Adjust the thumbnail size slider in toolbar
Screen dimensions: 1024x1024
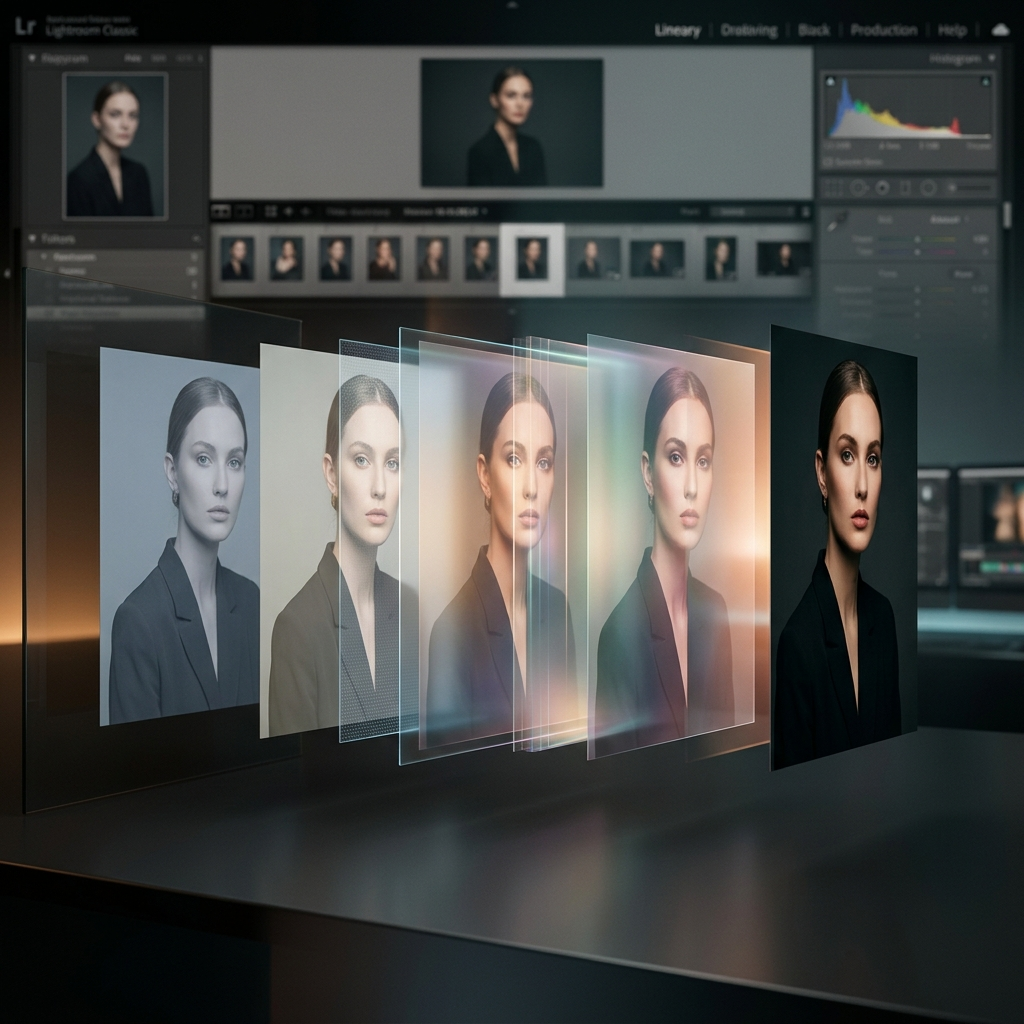pyautogui.click(x=751, y=212)
